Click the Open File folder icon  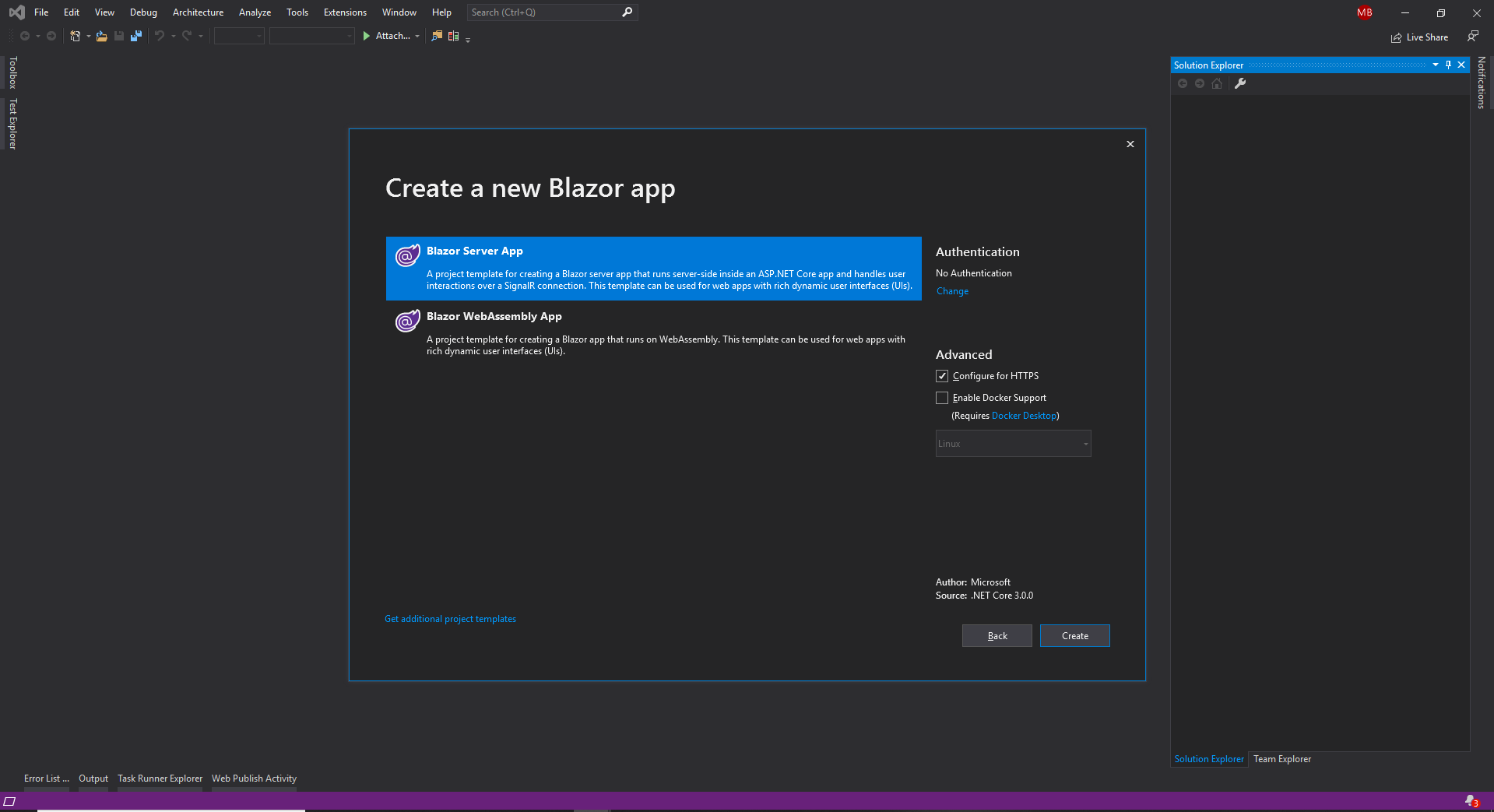(101, 36)
